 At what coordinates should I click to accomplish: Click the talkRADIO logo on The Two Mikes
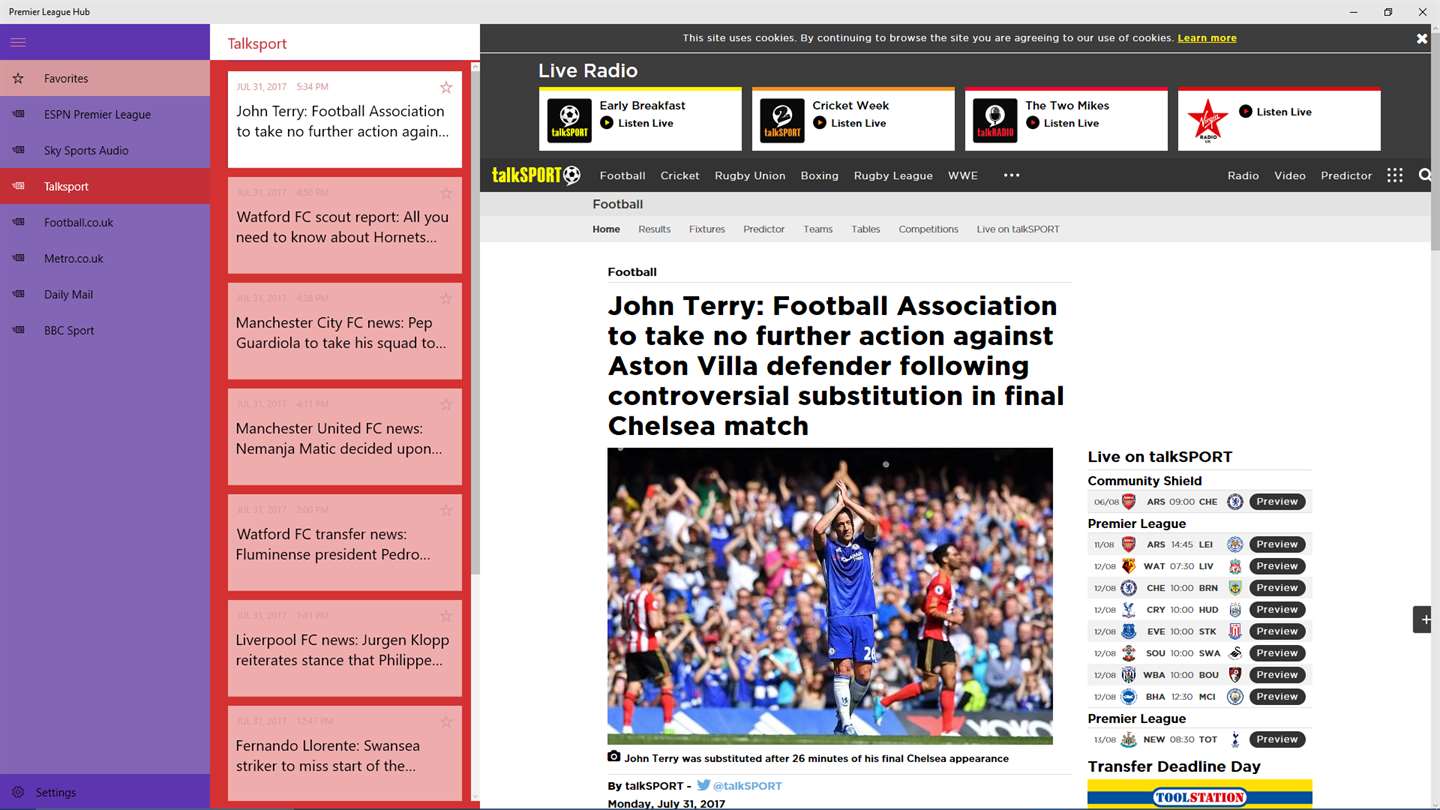coord(995,120)
